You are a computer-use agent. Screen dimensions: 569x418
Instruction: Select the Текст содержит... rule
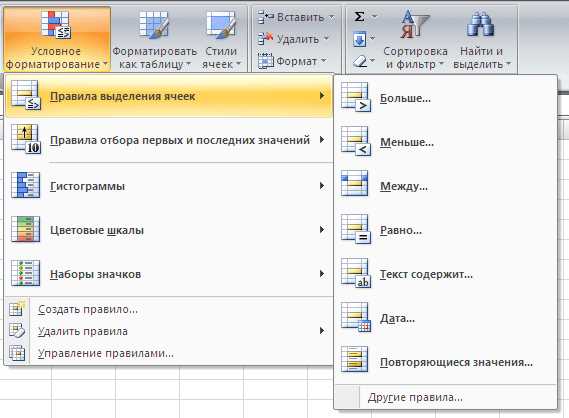pyautogui.click(x=446, y=274)
